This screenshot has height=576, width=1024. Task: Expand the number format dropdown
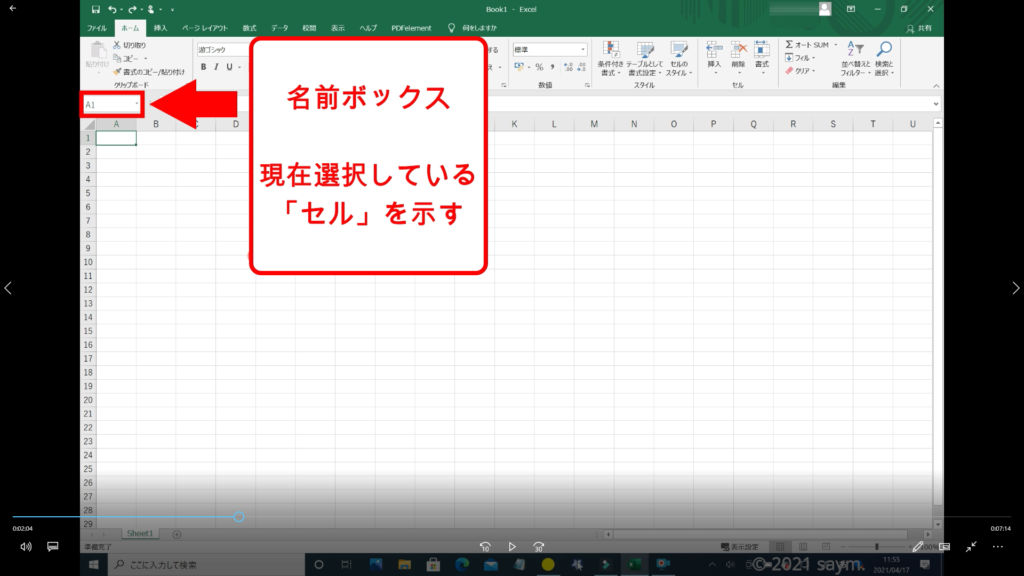click(583, 49)
